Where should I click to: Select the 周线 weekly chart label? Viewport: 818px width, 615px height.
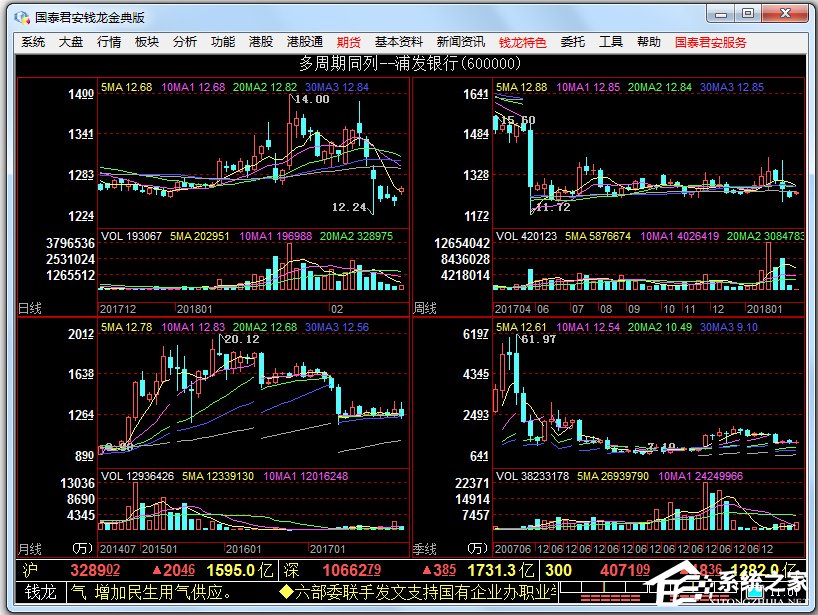click(425, 308)
